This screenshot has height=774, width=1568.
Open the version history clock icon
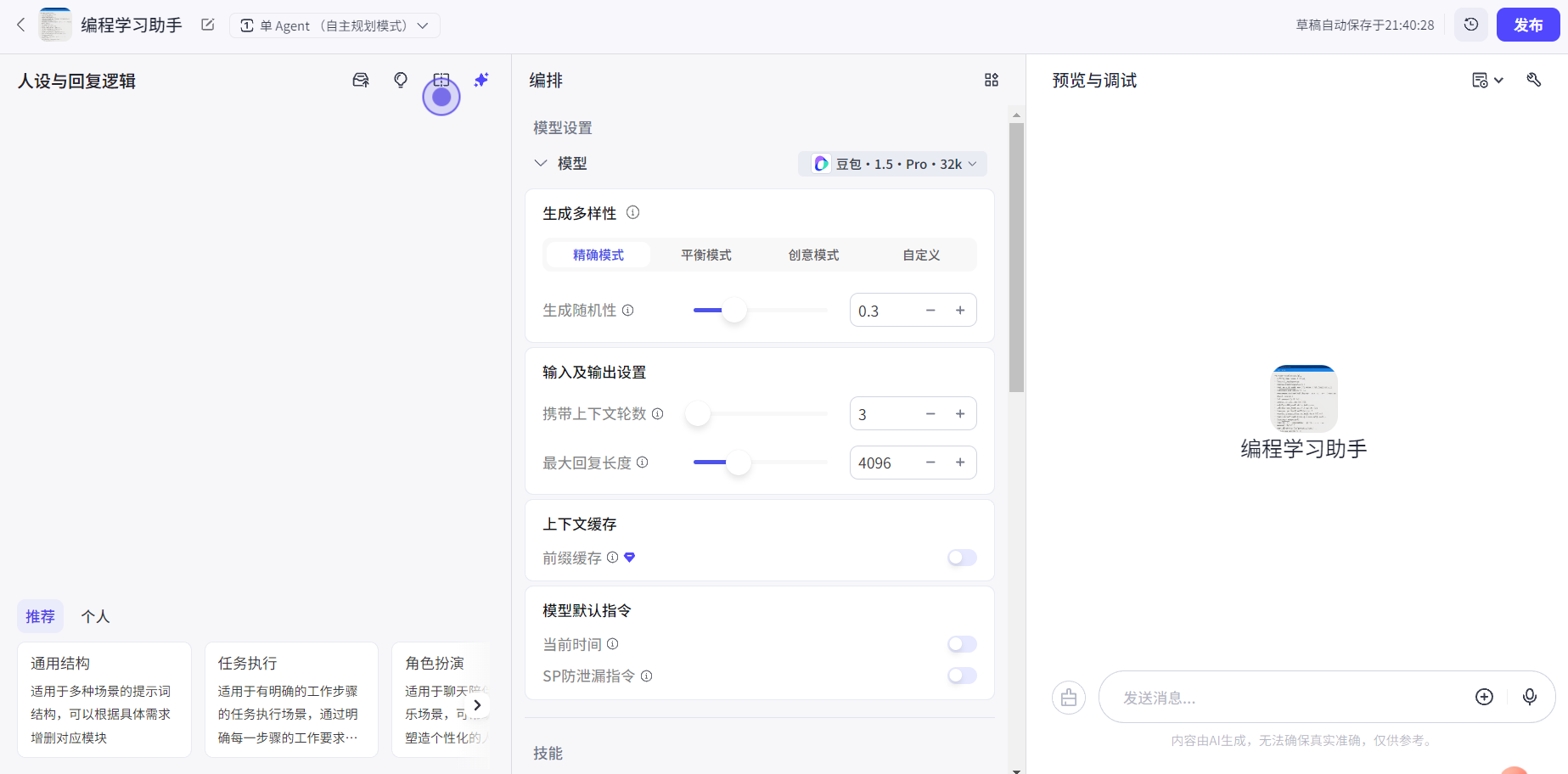pyautogui.click(x=1471, y=25)
